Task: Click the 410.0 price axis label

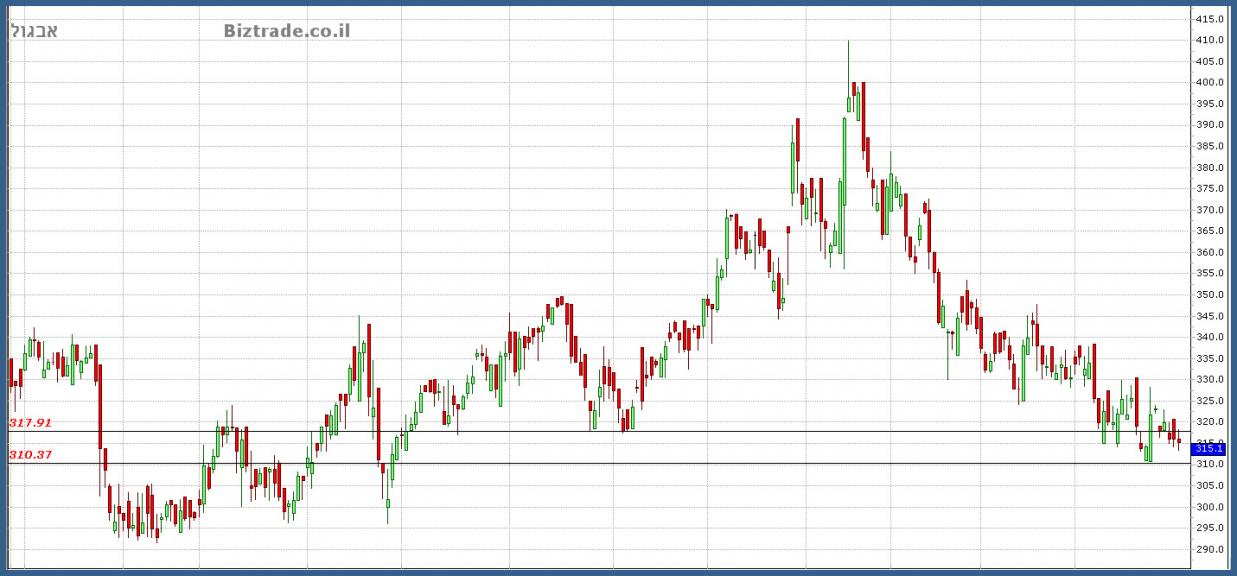Action: (1210, 40)
